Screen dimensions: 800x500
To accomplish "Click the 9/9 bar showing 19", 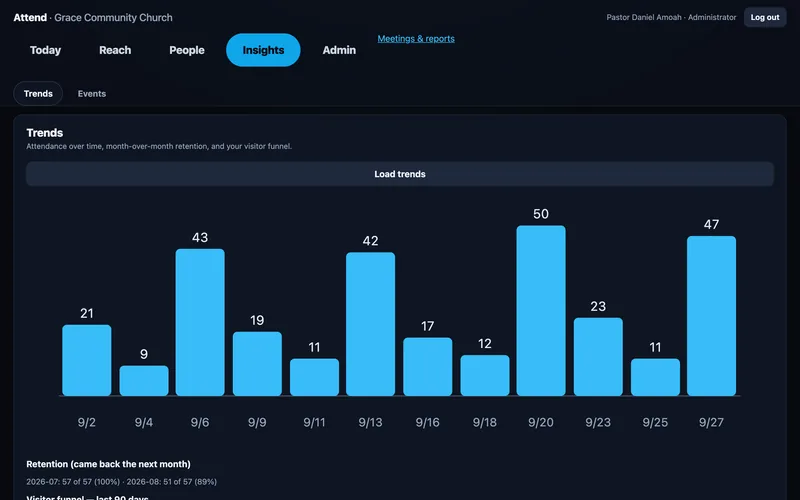I will (257, 364).
